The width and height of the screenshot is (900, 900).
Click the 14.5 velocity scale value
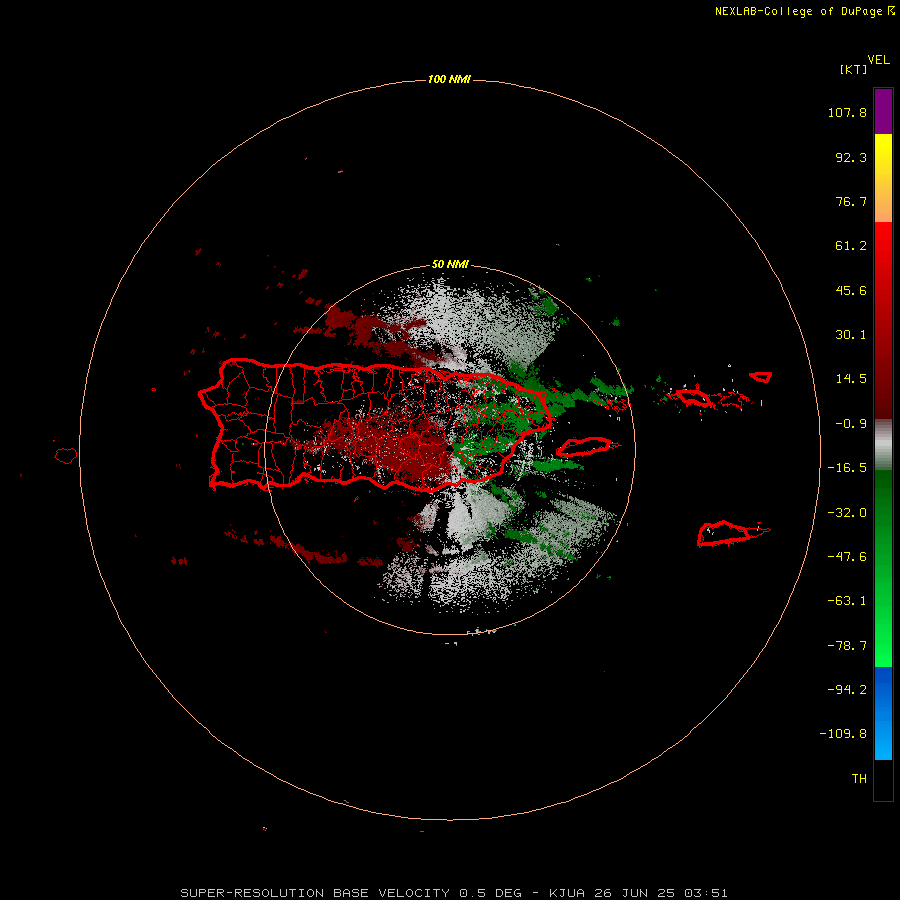(851, 379)
